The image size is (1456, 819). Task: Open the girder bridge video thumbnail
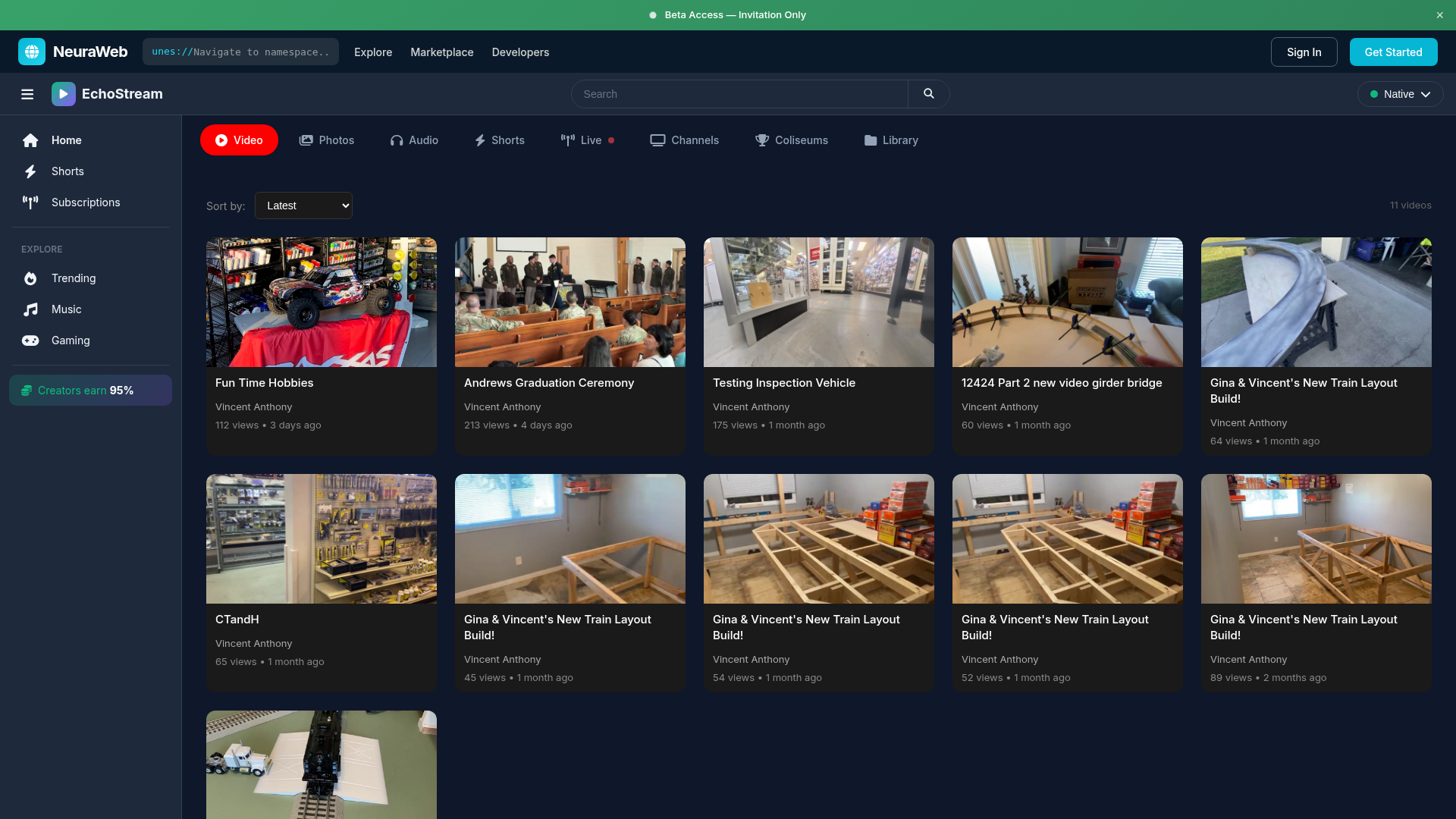click(x=1068, y=302)
